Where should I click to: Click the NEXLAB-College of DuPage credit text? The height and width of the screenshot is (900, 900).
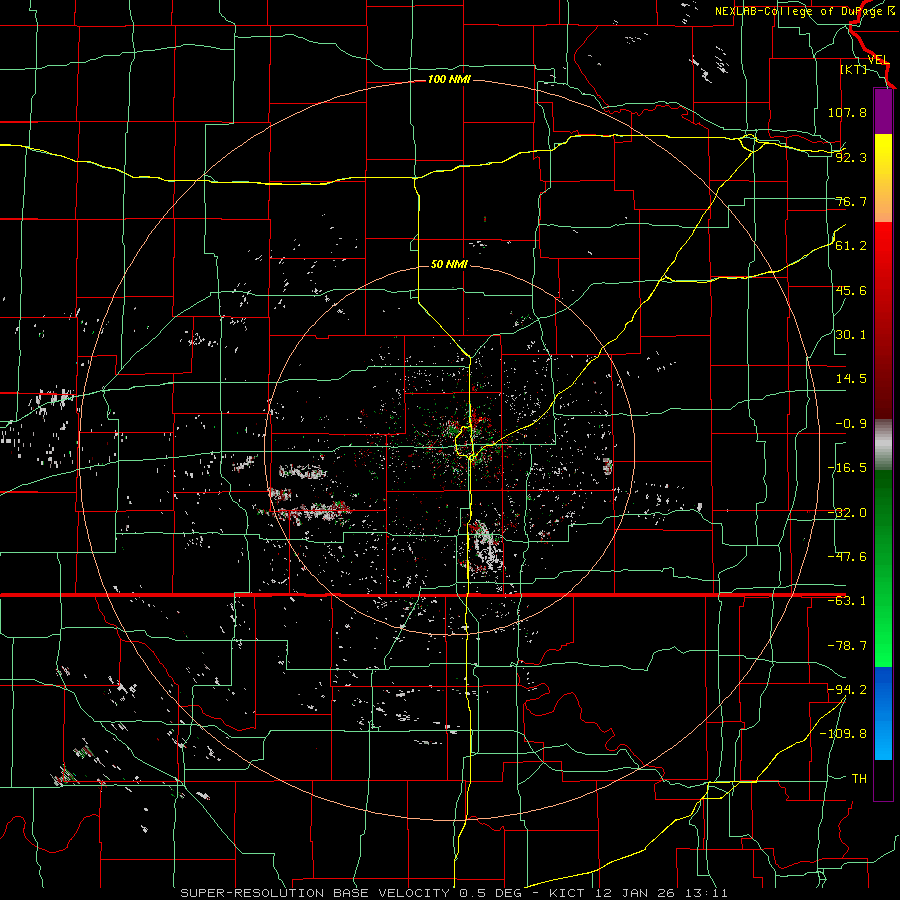[804, 11]
